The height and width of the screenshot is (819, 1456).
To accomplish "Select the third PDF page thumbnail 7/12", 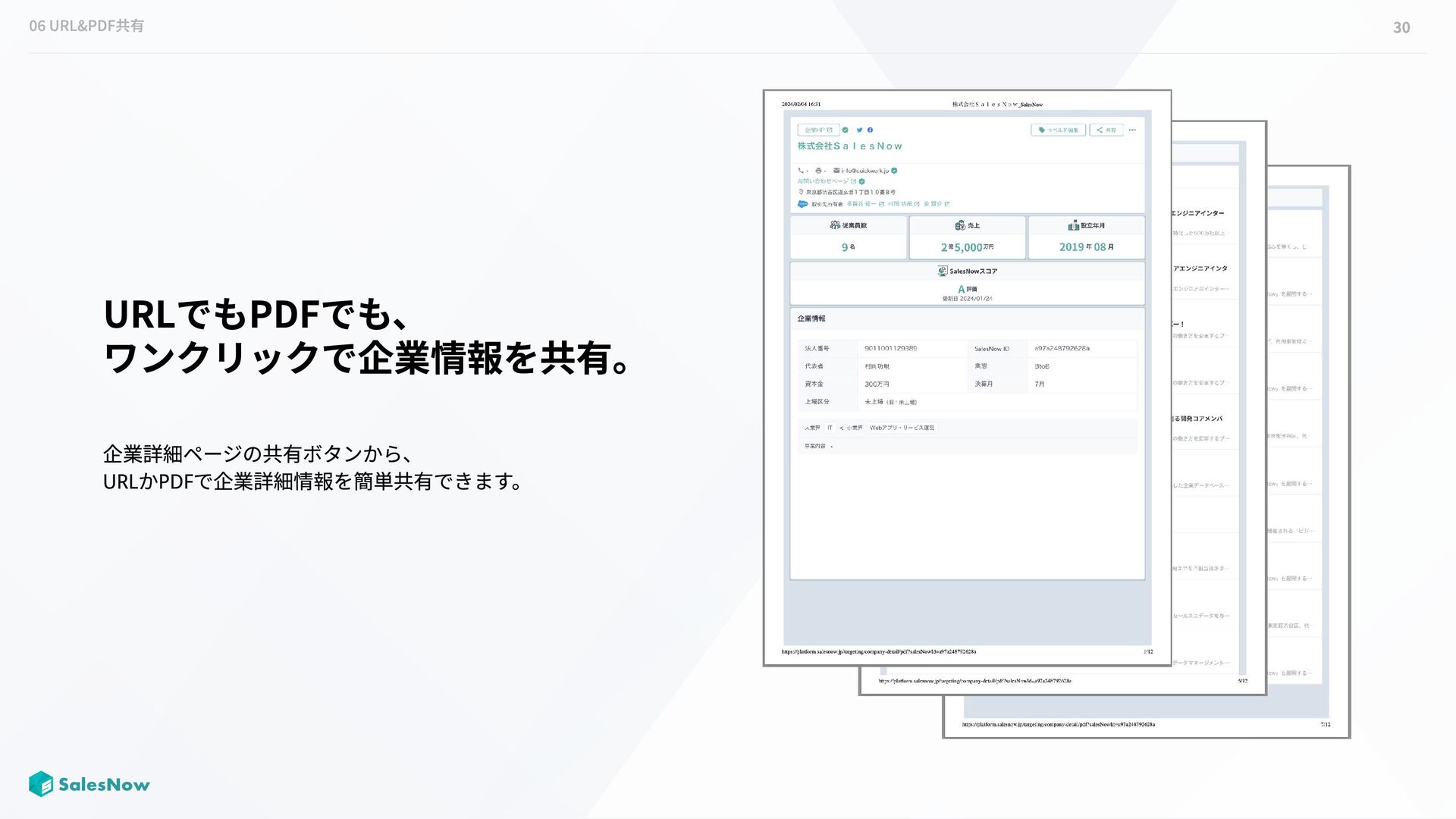I will pos(1310,451).
